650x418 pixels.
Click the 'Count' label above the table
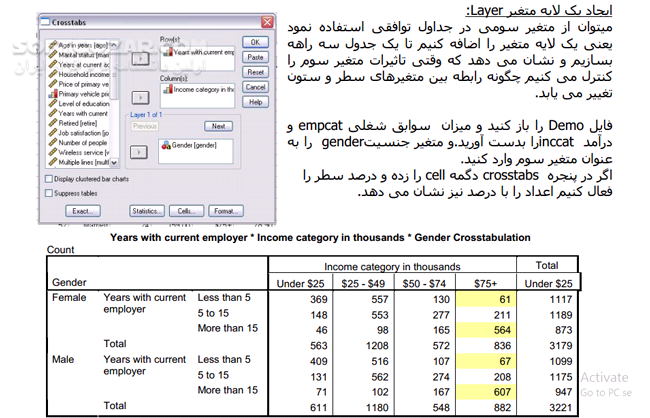tap(61, 250)
